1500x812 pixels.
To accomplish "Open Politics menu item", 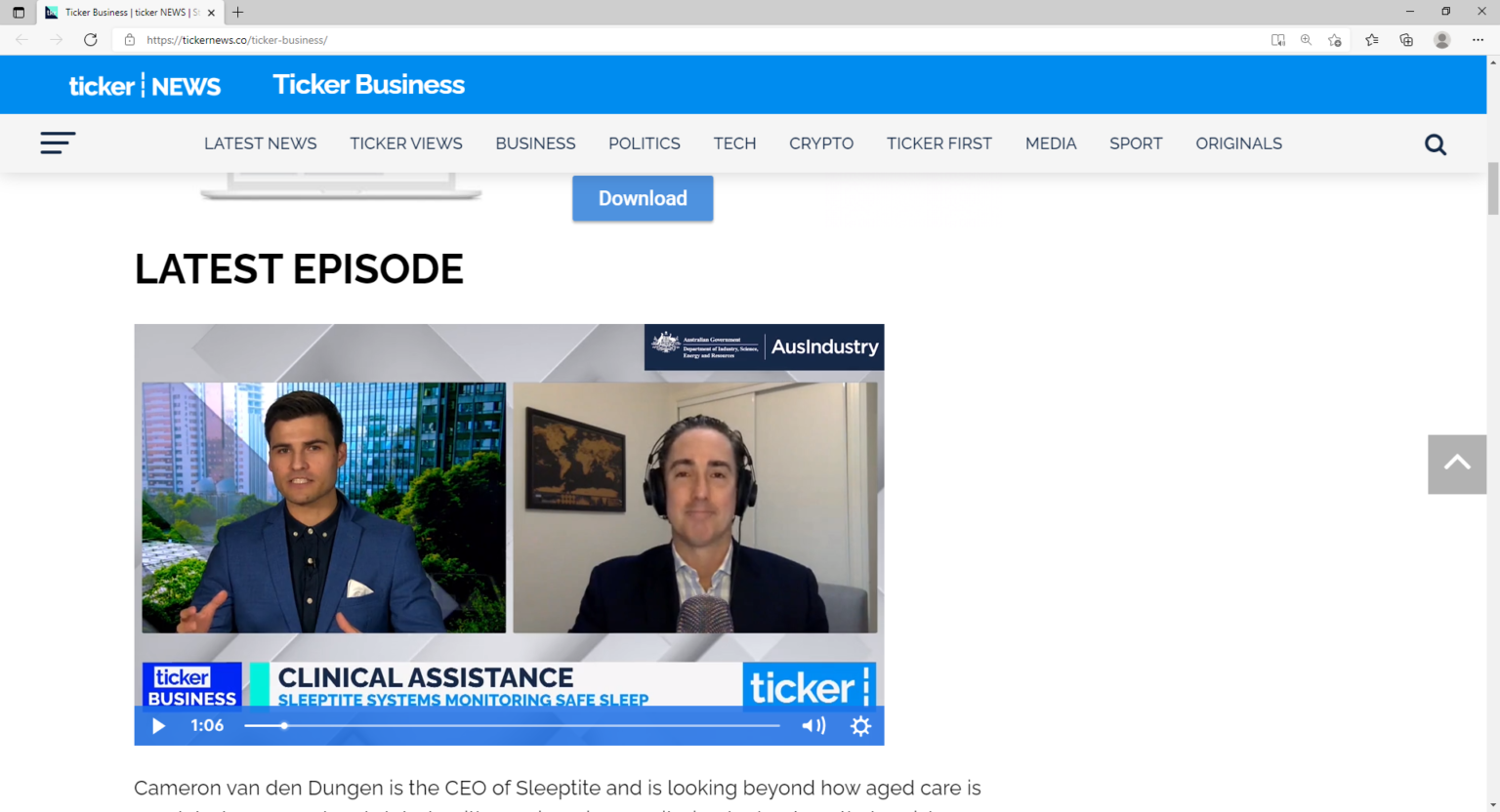I will 645,143.
